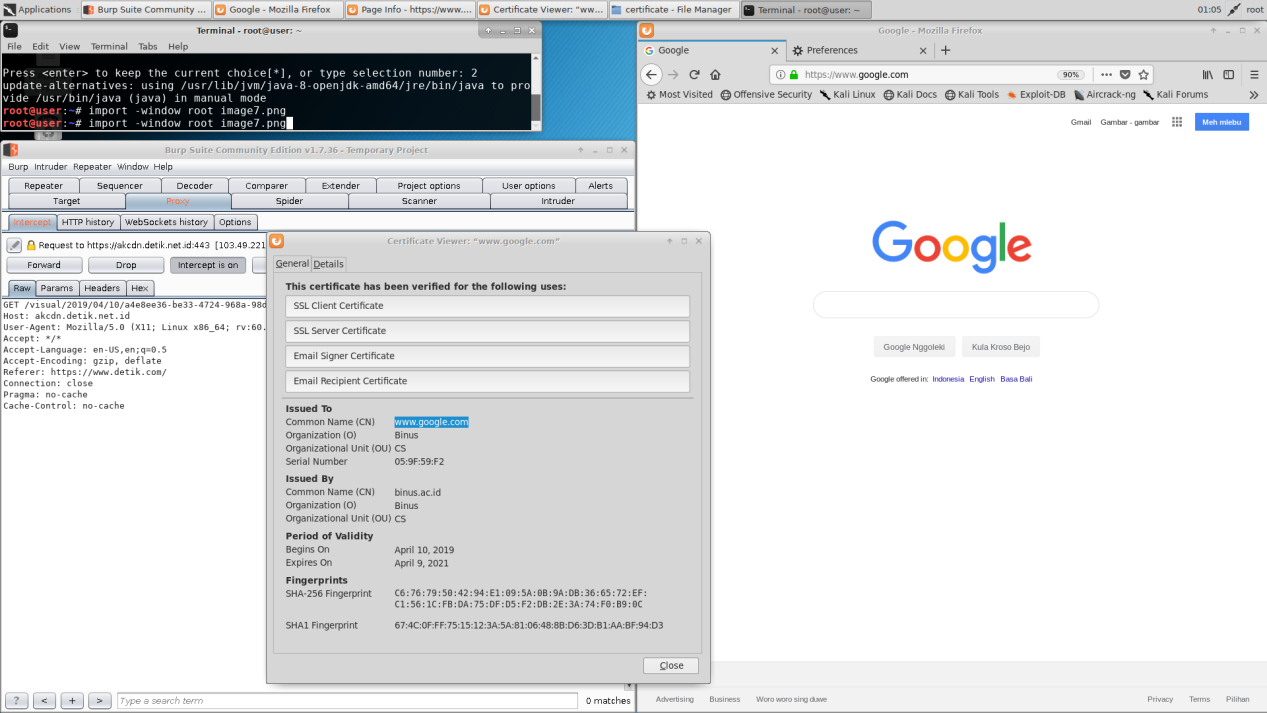
Task: Switch to certificate File Manager in taskbar
Action: [673, 9]
